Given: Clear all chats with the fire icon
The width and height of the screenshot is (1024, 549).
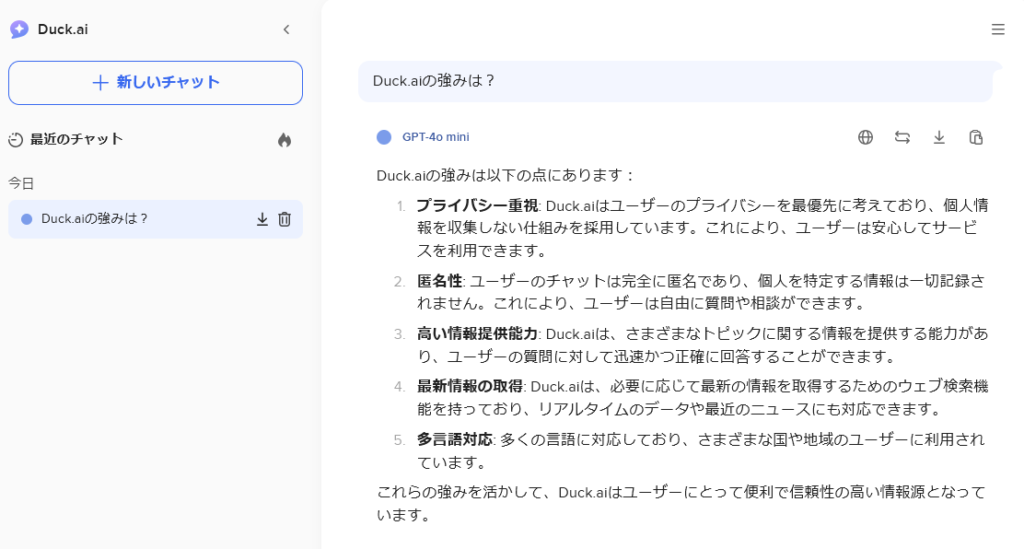Looking at the screenshot, I should pyautogui.click(x=284, y=140).
